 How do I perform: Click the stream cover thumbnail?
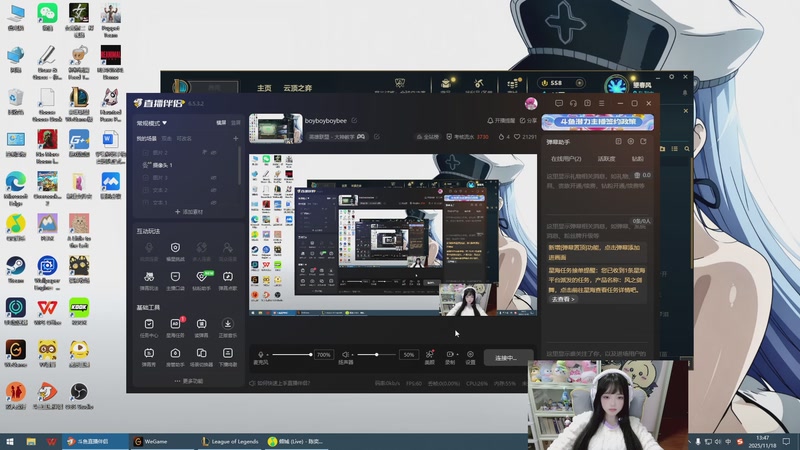coord(276,128)
